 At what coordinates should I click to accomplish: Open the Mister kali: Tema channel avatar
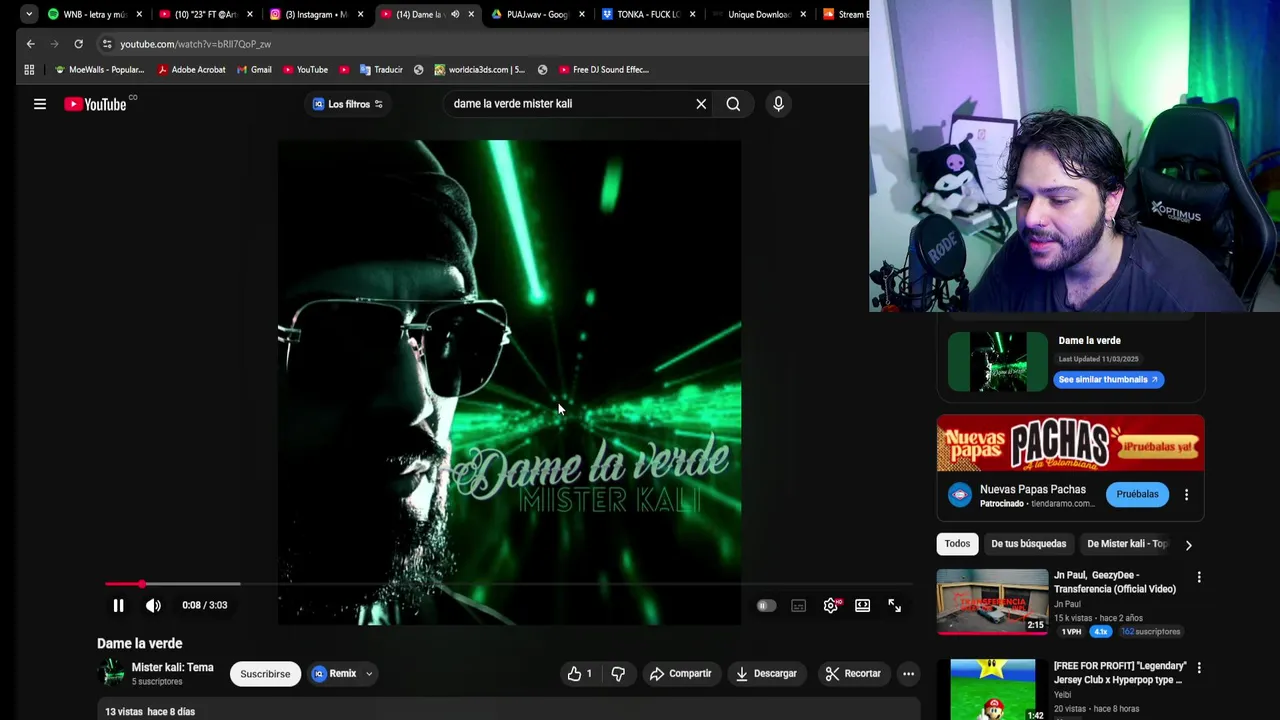coord(111,673)
